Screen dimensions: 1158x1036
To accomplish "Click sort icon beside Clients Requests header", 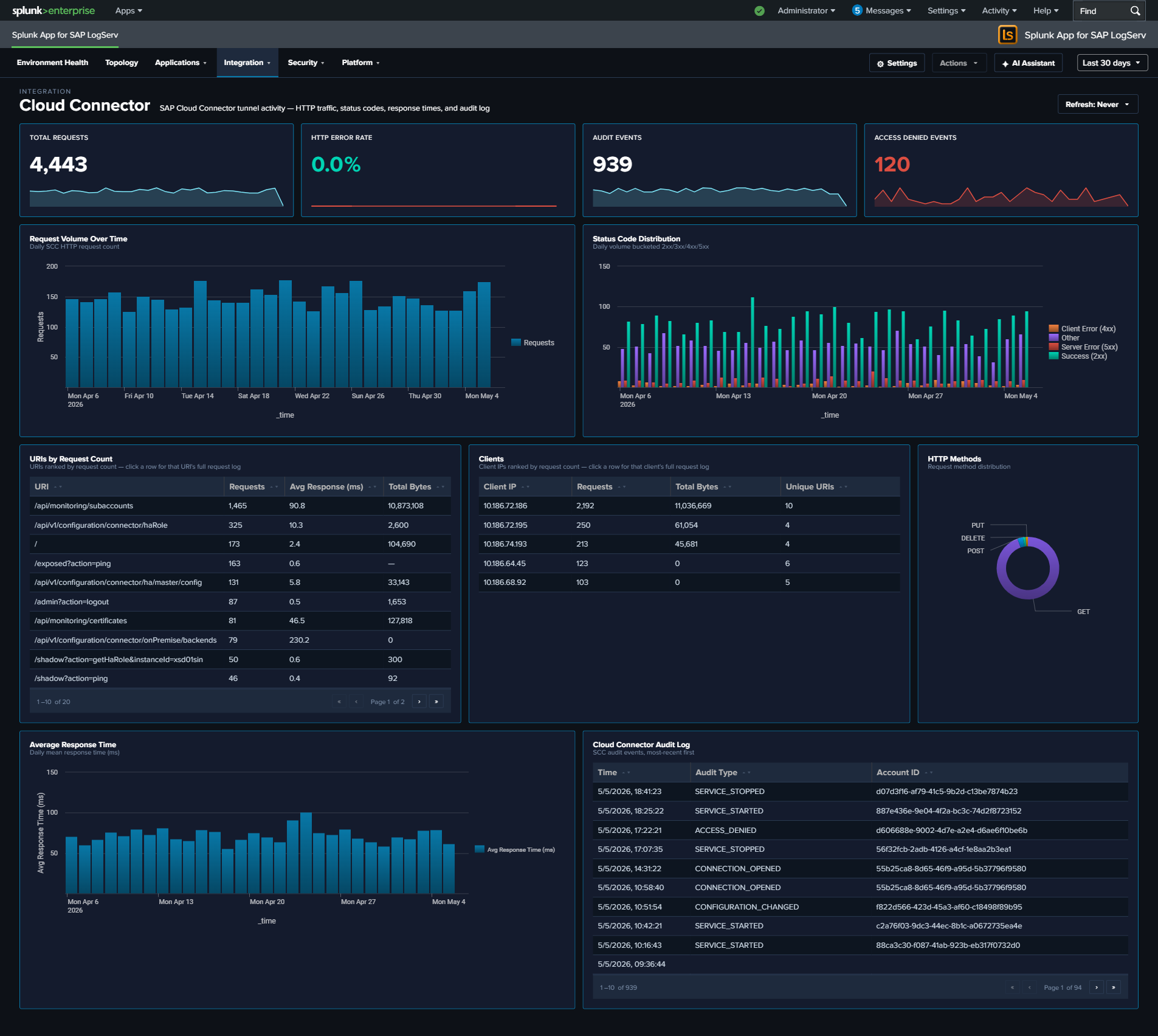I will [x=622, y=487].
